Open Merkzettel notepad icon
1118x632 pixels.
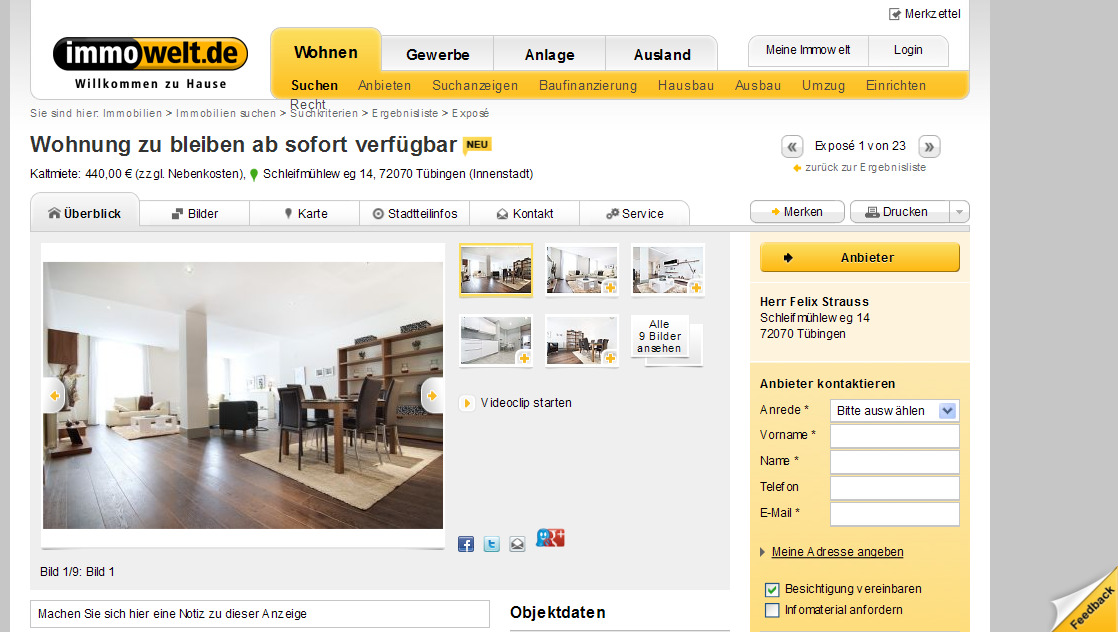895,14
